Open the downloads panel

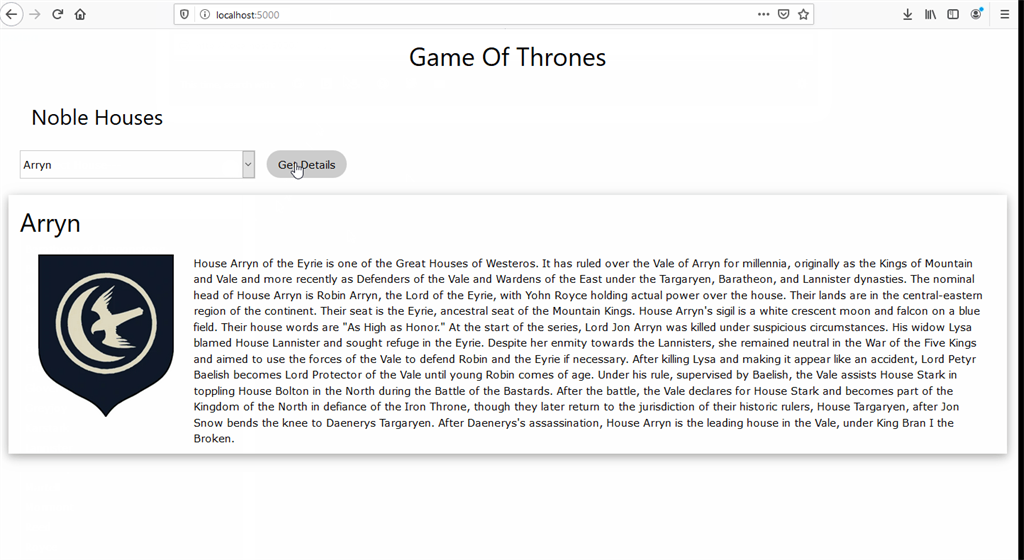[x=908, y=14]
